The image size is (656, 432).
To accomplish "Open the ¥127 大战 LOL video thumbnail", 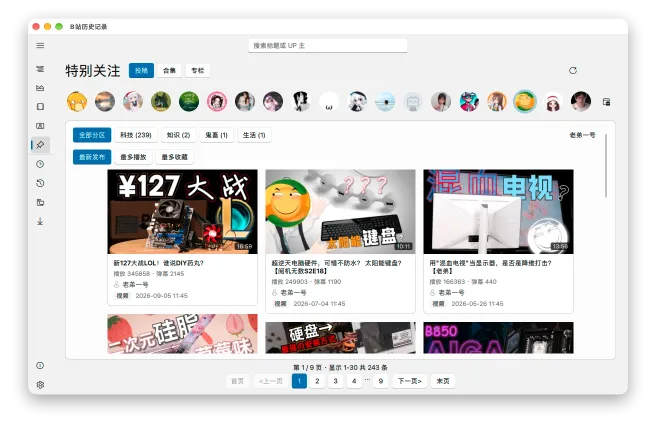I will pos(182,212).
